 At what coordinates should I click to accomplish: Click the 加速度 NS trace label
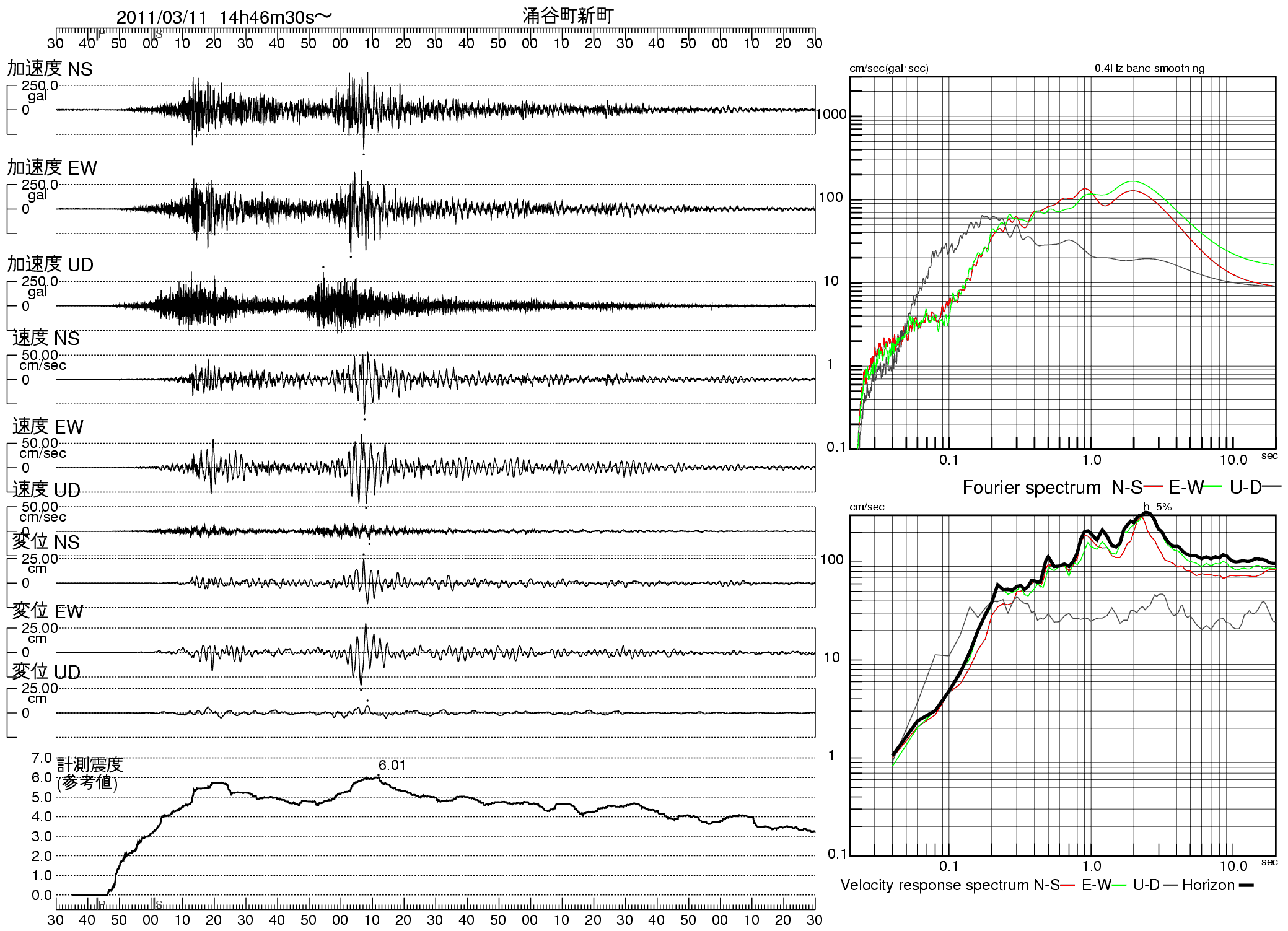click(x=50, y=69)
